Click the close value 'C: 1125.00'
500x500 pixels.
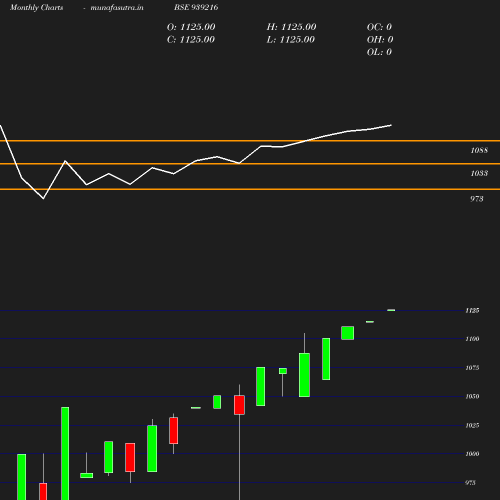(x=191, y=40)
